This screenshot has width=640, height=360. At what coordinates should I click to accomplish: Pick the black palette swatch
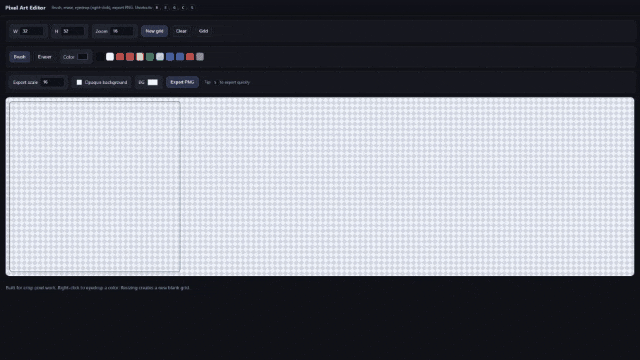100,57
